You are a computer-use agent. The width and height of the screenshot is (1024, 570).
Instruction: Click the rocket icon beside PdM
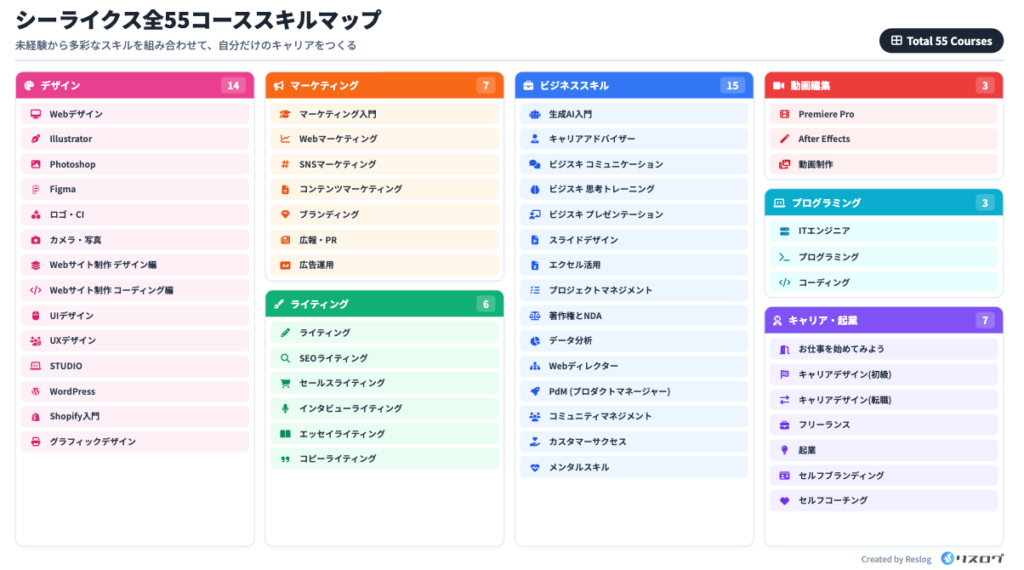coord(535,391)
